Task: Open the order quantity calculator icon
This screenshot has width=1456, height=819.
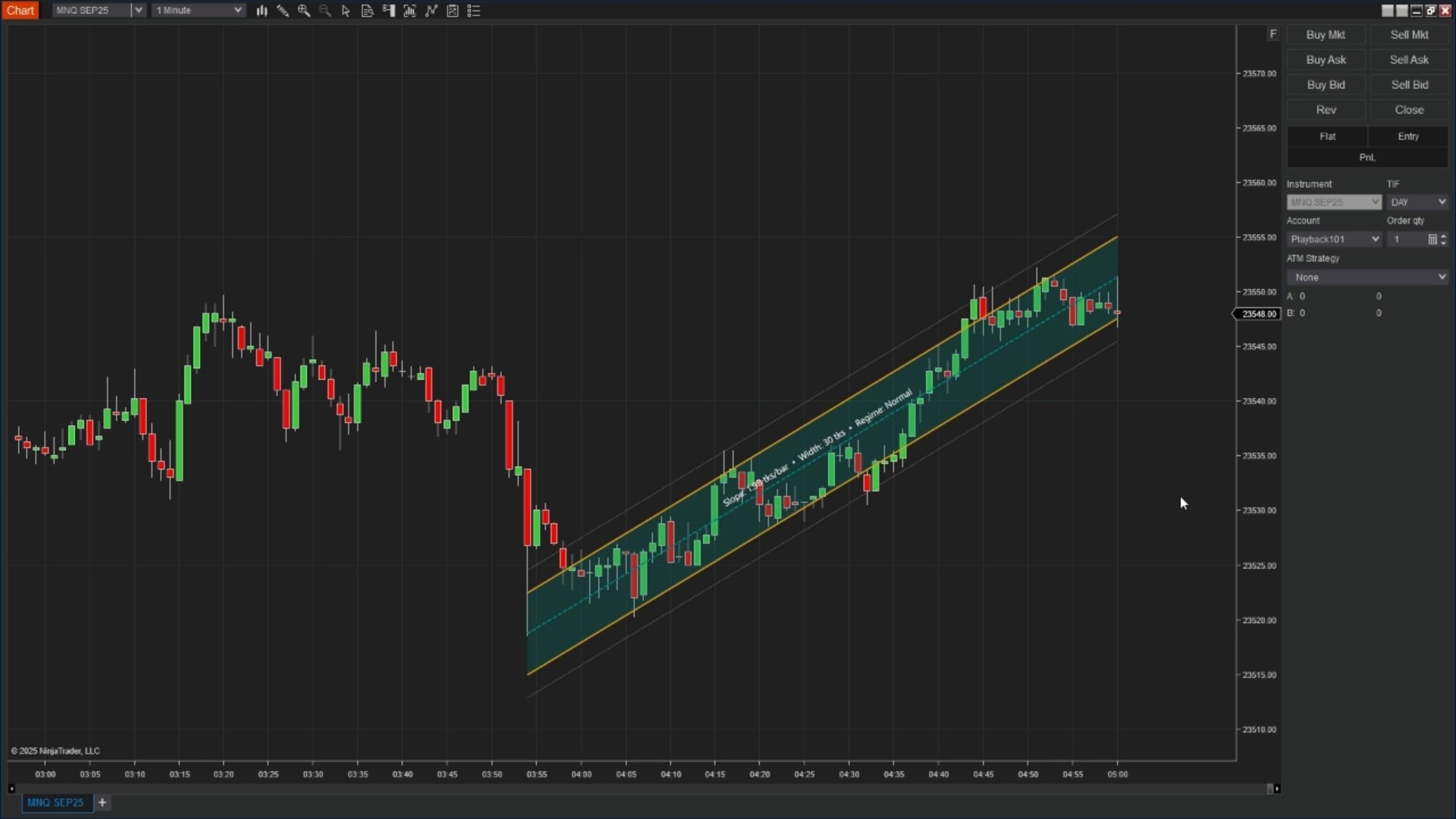Action: pyautogui.click(x=1433, y=239)
